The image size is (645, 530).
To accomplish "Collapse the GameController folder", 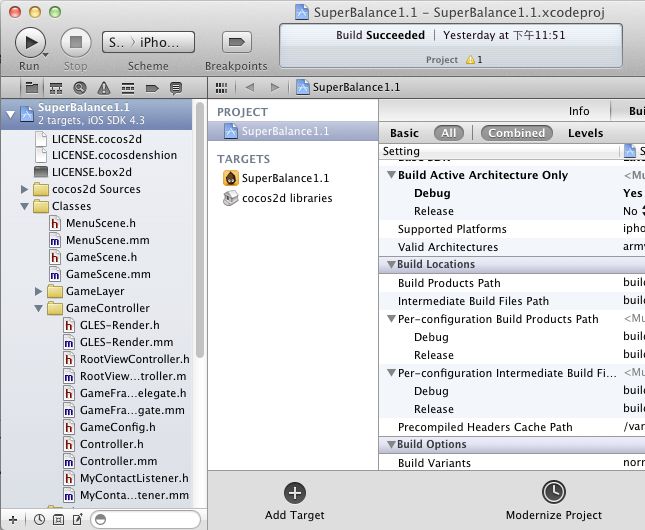I will tap(38, 308).
